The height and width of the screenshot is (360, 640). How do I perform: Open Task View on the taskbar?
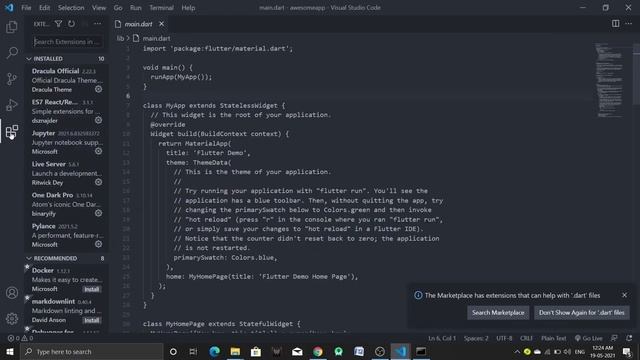(x=193, y=351)
